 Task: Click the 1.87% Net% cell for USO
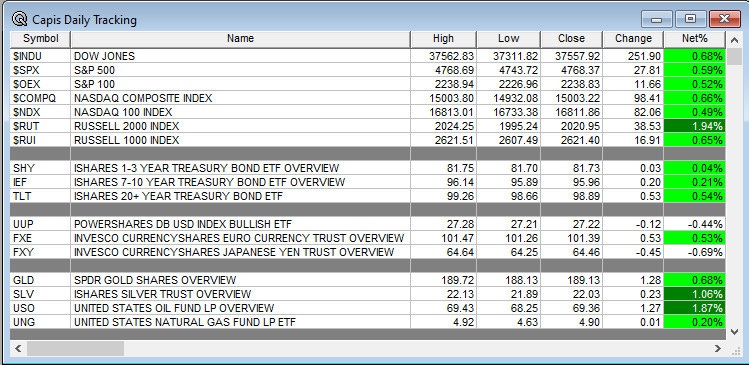coord(695,308)
